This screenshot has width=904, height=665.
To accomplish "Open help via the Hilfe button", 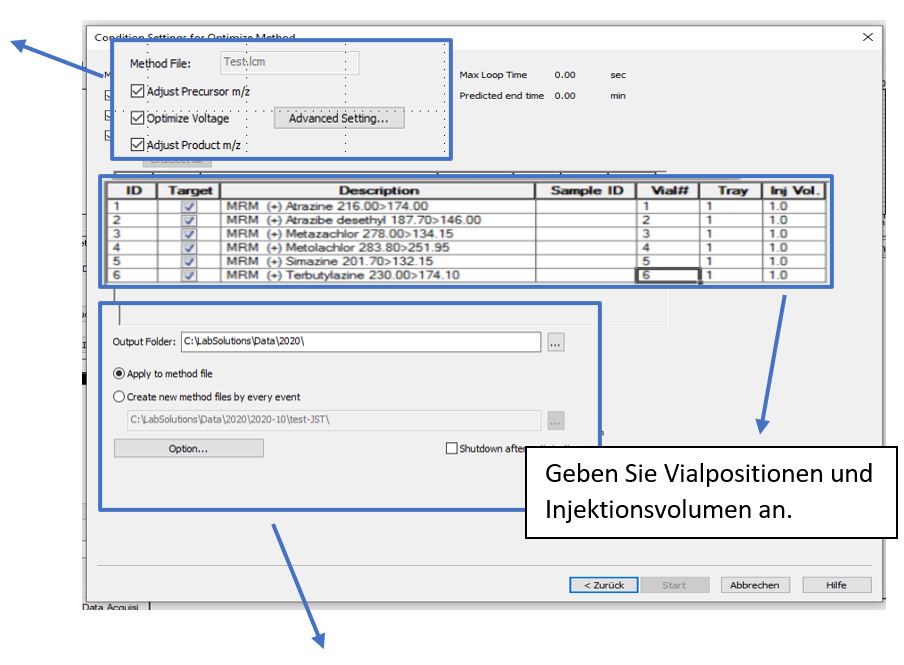I will pos(836,585).
